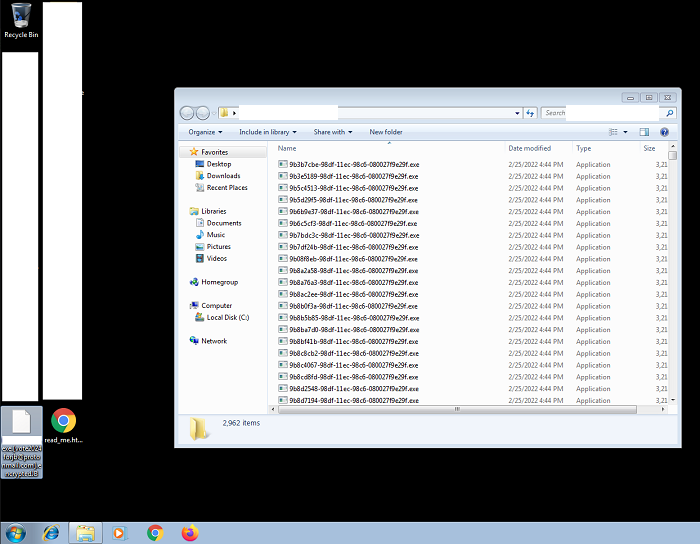The width and height of the screenshot is (700, 544).
Task: Sort files by Date modified column
Action: point(529,148)
